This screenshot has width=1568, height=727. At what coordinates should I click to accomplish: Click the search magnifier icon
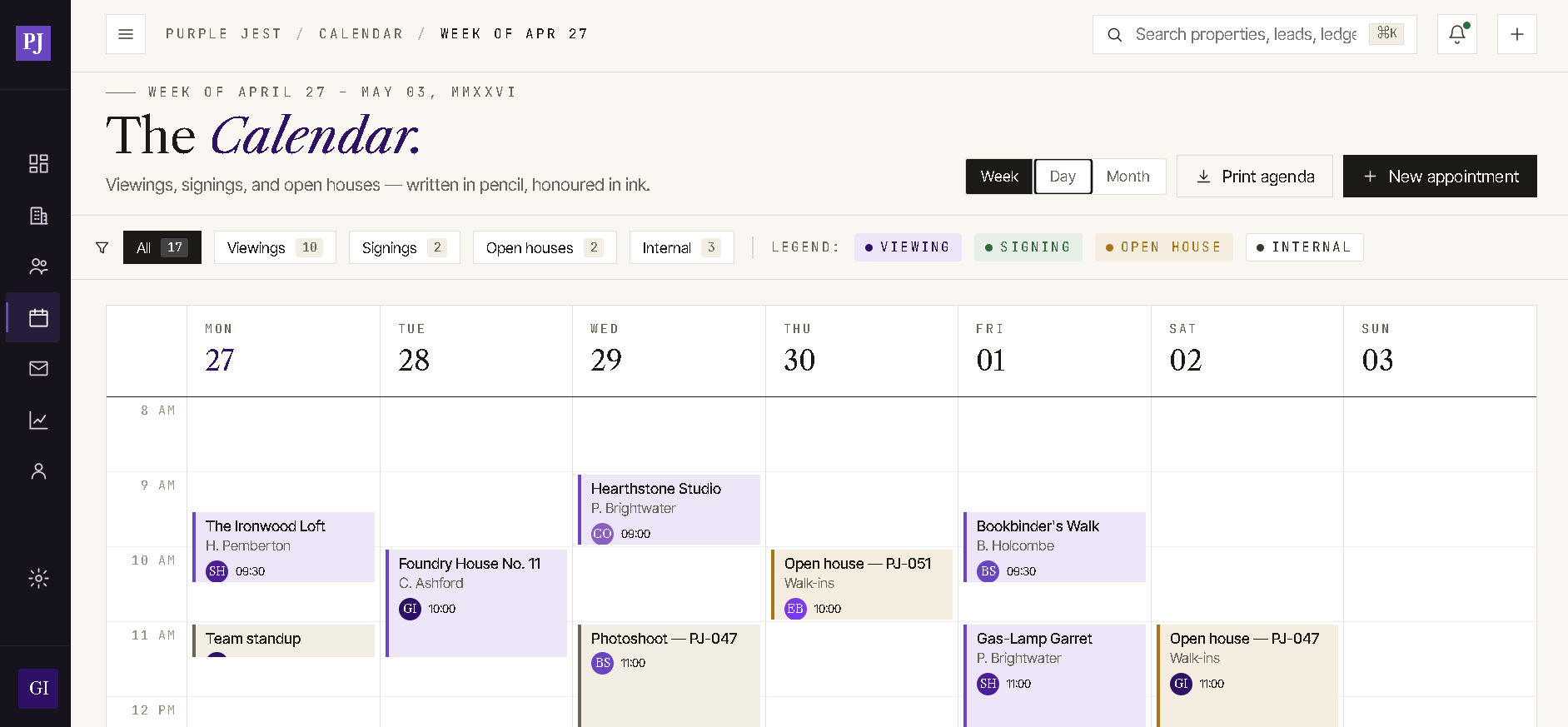[1114, 35]
